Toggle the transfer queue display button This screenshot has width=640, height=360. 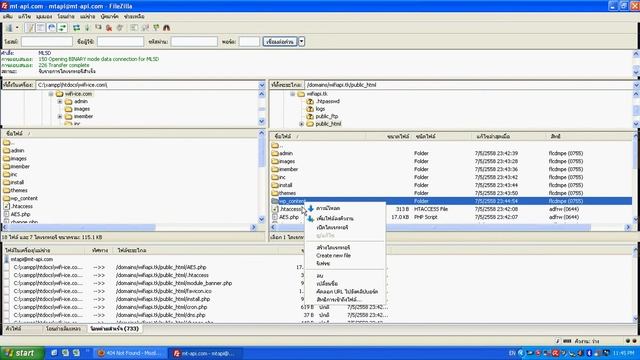coord(62,28)
